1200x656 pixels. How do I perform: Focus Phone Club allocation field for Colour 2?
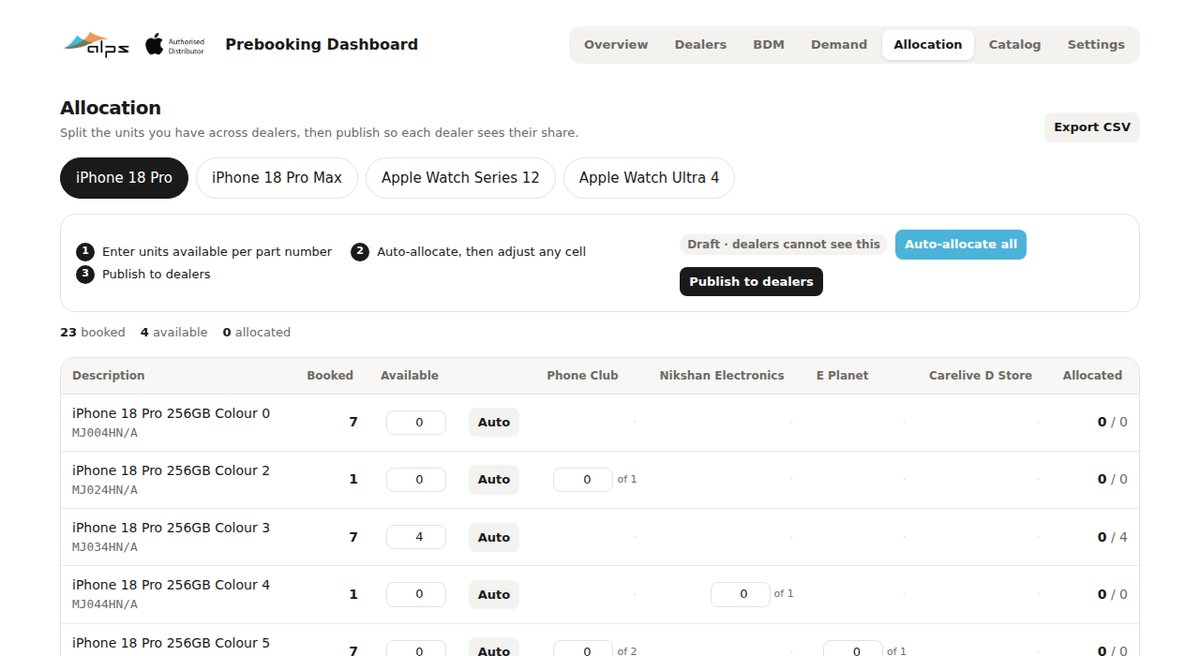pyautogui.click(x=583, y=480)
